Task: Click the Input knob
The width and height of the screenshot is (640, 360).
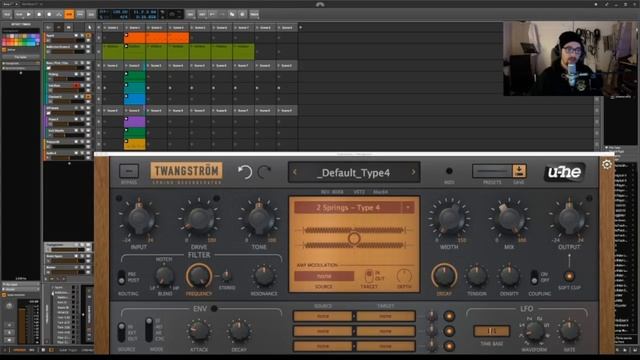Action: click(139, 220)
